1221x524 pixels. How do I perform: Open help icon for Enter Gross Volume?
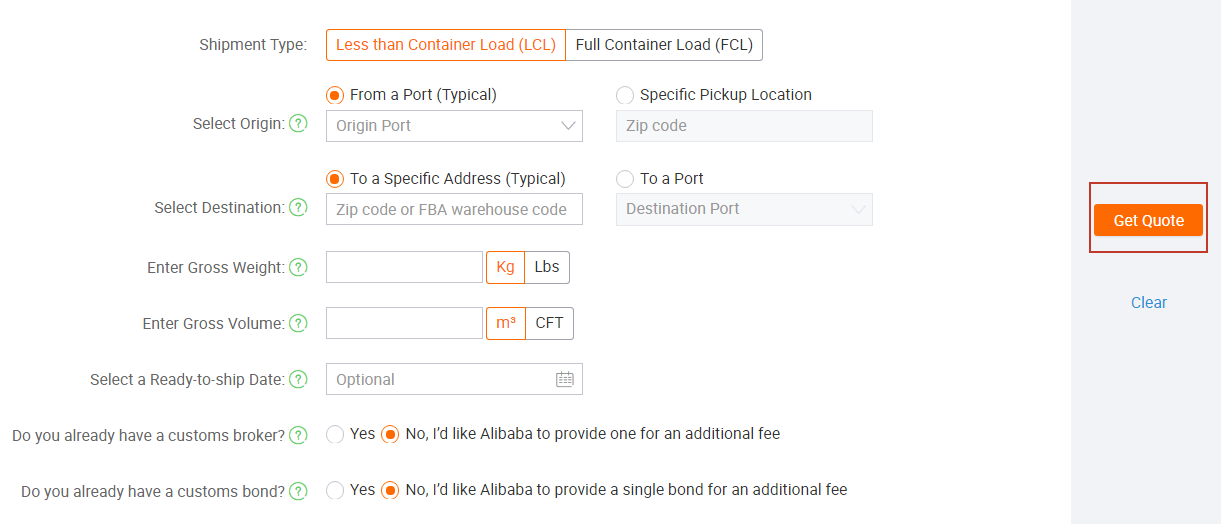tap(298, 324)
